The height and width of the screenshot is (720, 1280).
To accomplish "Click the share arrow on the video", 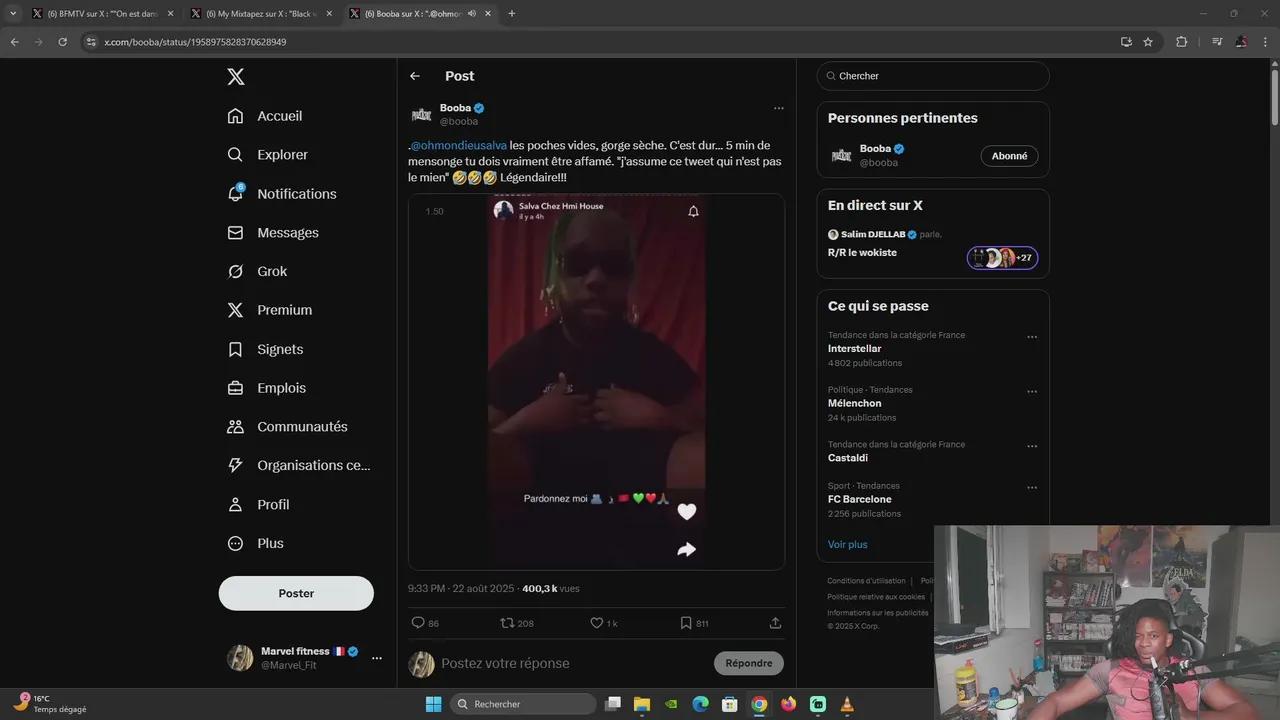I will 686,549.
